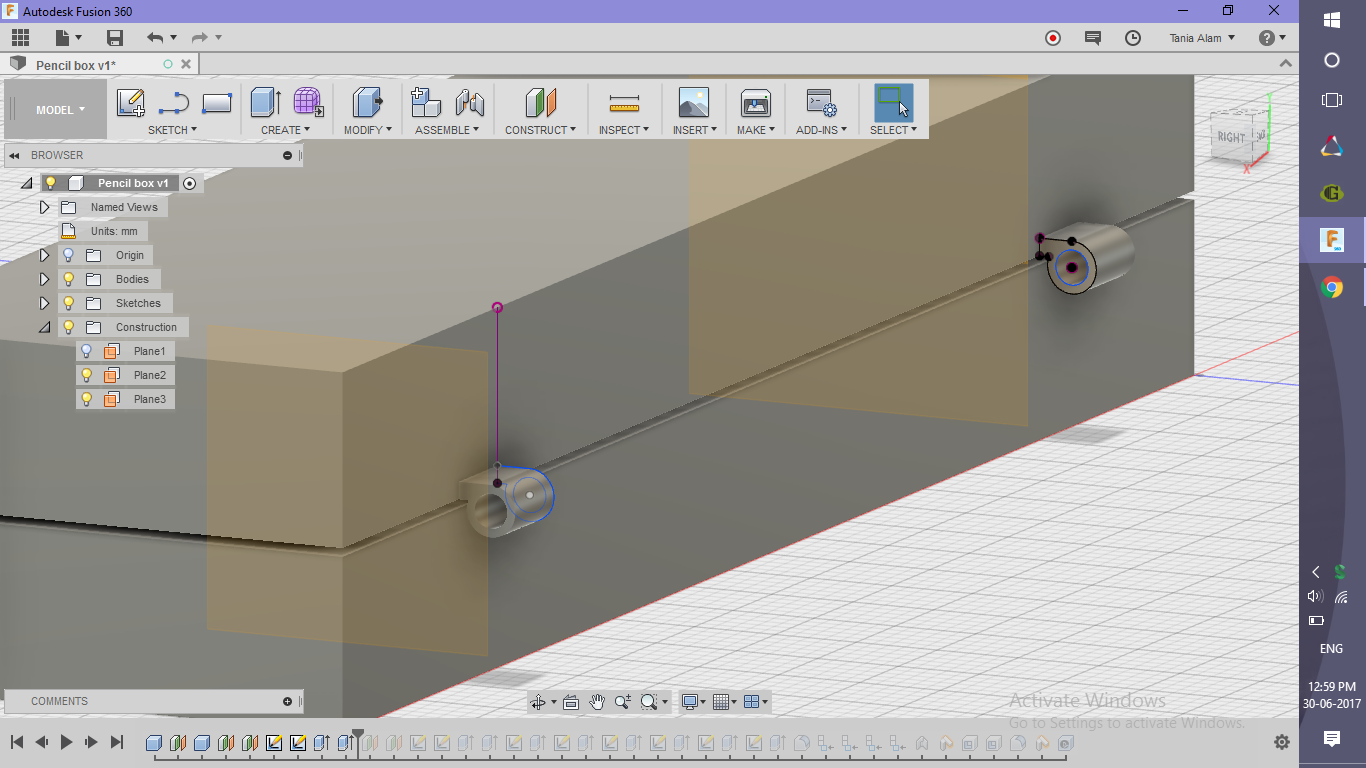Image resolution: width=1366 pixels, height=768 pixels.
Task: Expand the Bodies folder
Action: click(44, 279)
